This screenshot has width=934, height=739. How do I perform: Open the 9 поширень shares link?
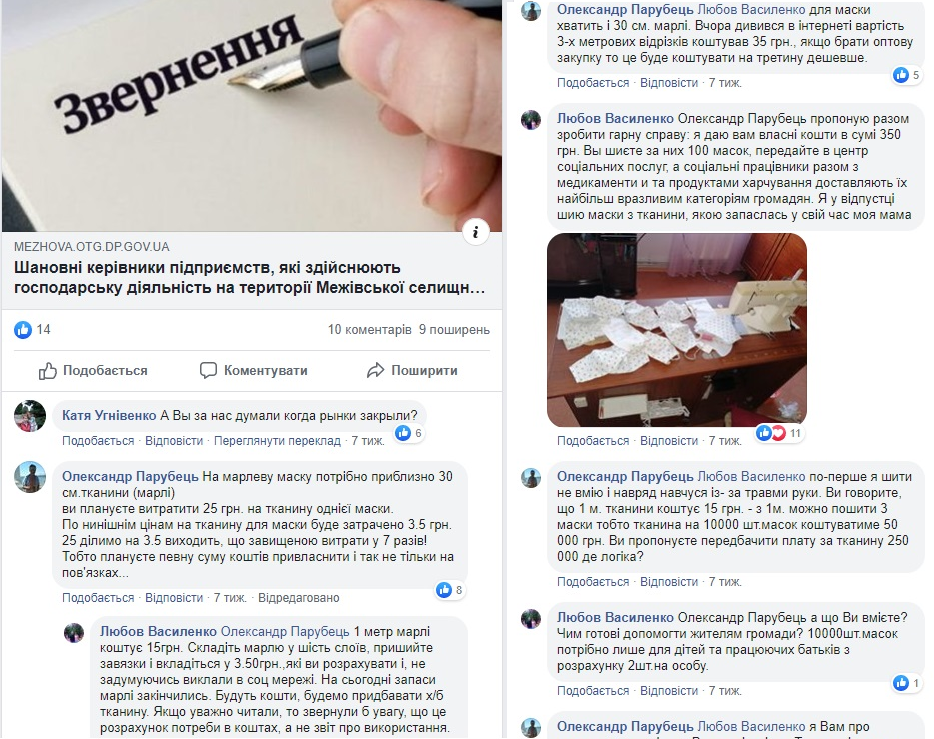click(x=454, y=329)
